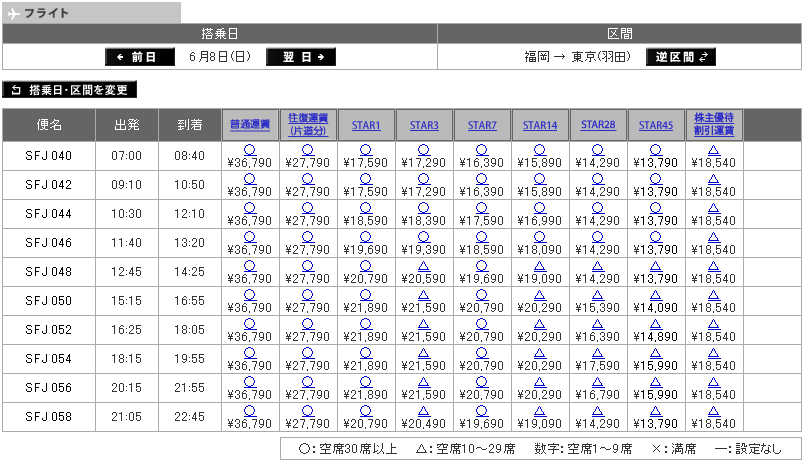Select SFJ 058 株主優待 triangle availability icon
The width and height of the screenshot is (805, 468).
[x=714, y=410]
